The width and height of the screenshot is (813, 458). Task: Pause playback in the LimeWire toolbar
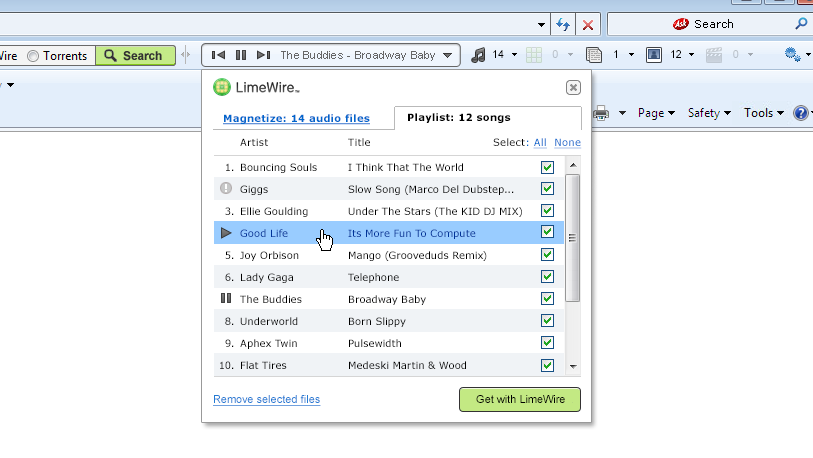[241, 55]
